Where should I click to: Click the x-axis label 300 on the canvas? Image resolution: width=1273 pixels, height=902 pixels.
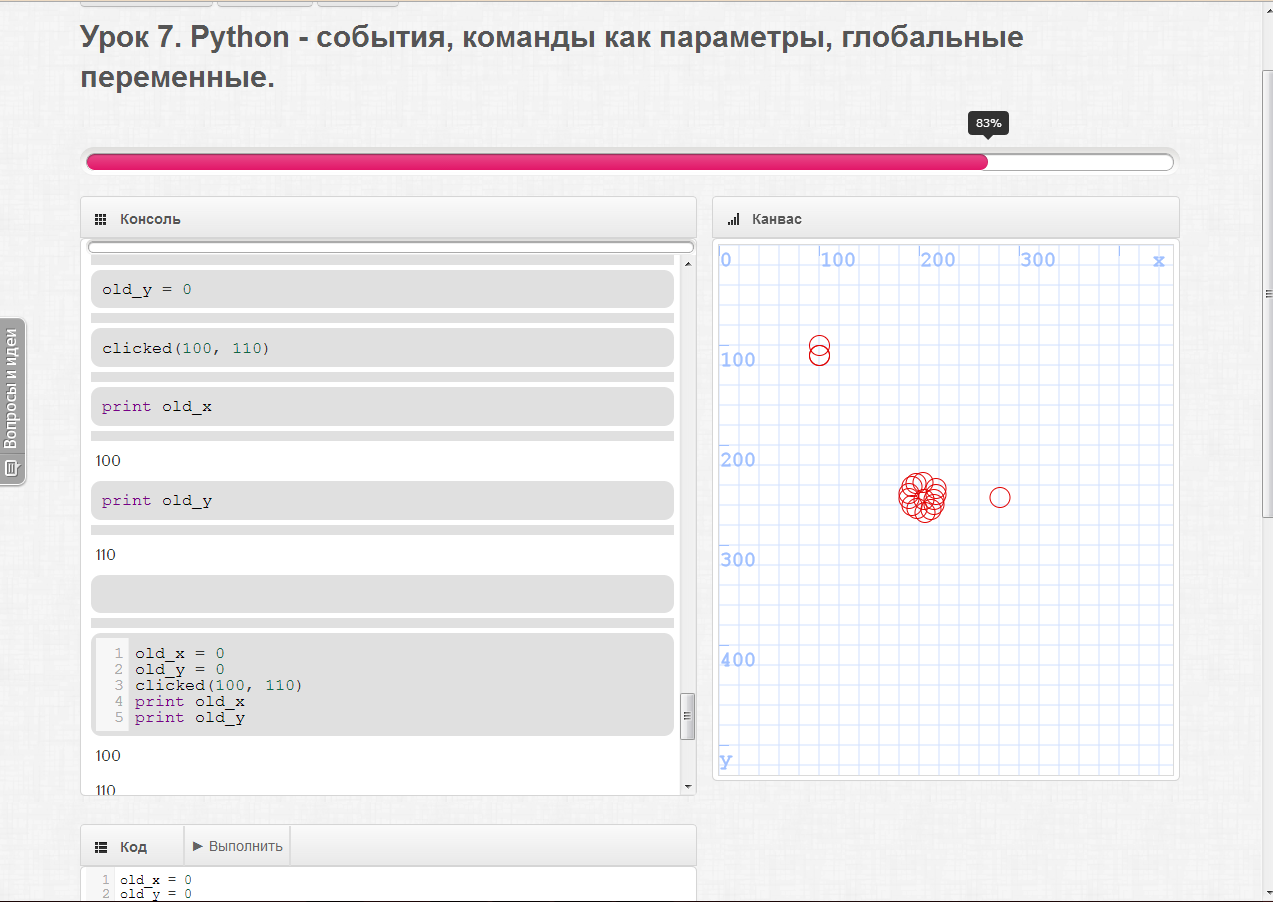[1038, 260]
